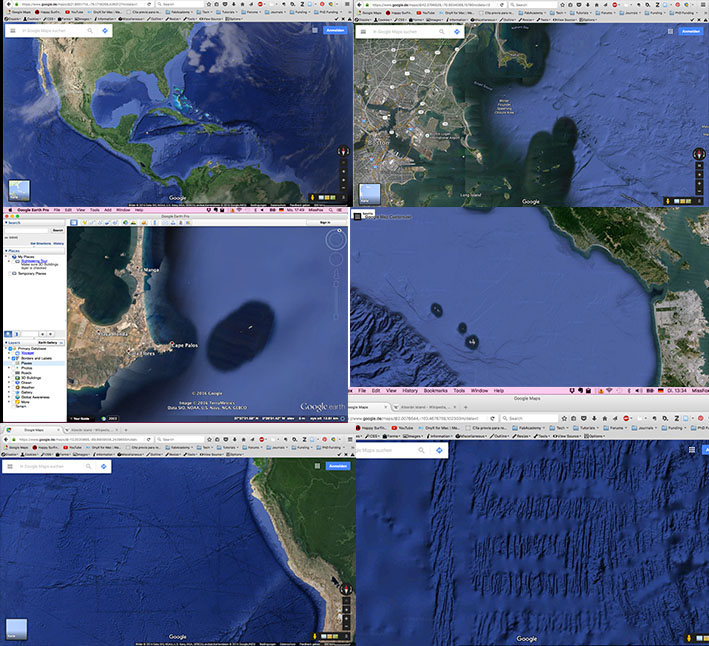Screen dimensions: 709x646
Task: Click Anmelden button in Caribbean map window
Action: 335,30
